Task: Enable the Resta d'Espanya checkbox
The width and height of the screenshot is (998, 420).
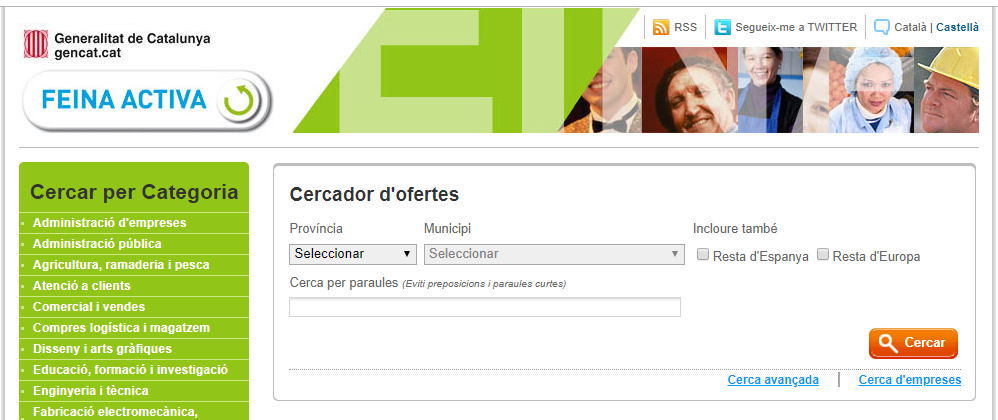Action: pyautogui.click(x=703, y=255)
